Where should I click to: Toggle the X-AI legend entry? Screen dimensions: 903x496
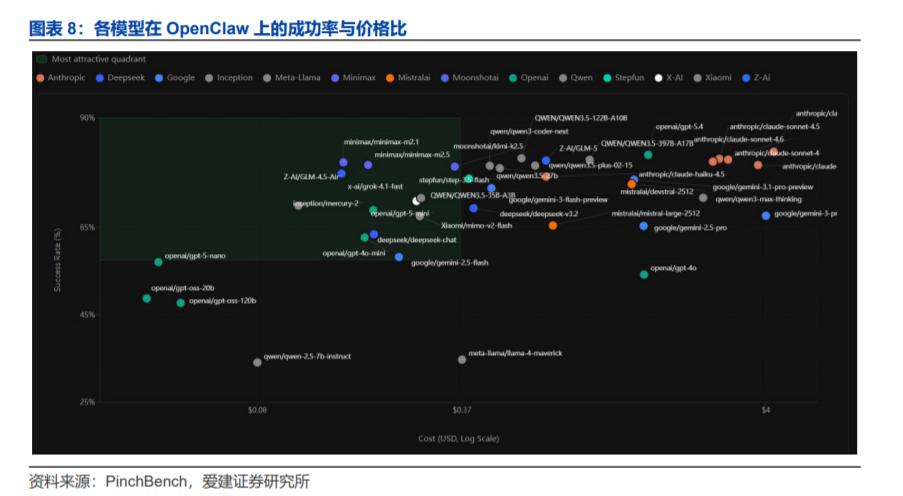click(669, 78)
